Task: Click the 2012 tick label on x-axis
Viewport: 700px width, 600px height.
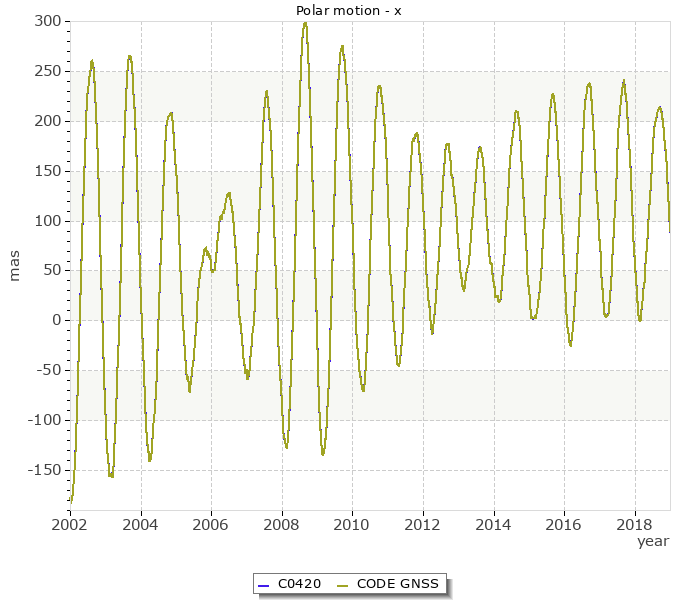Action: [423, 524]
